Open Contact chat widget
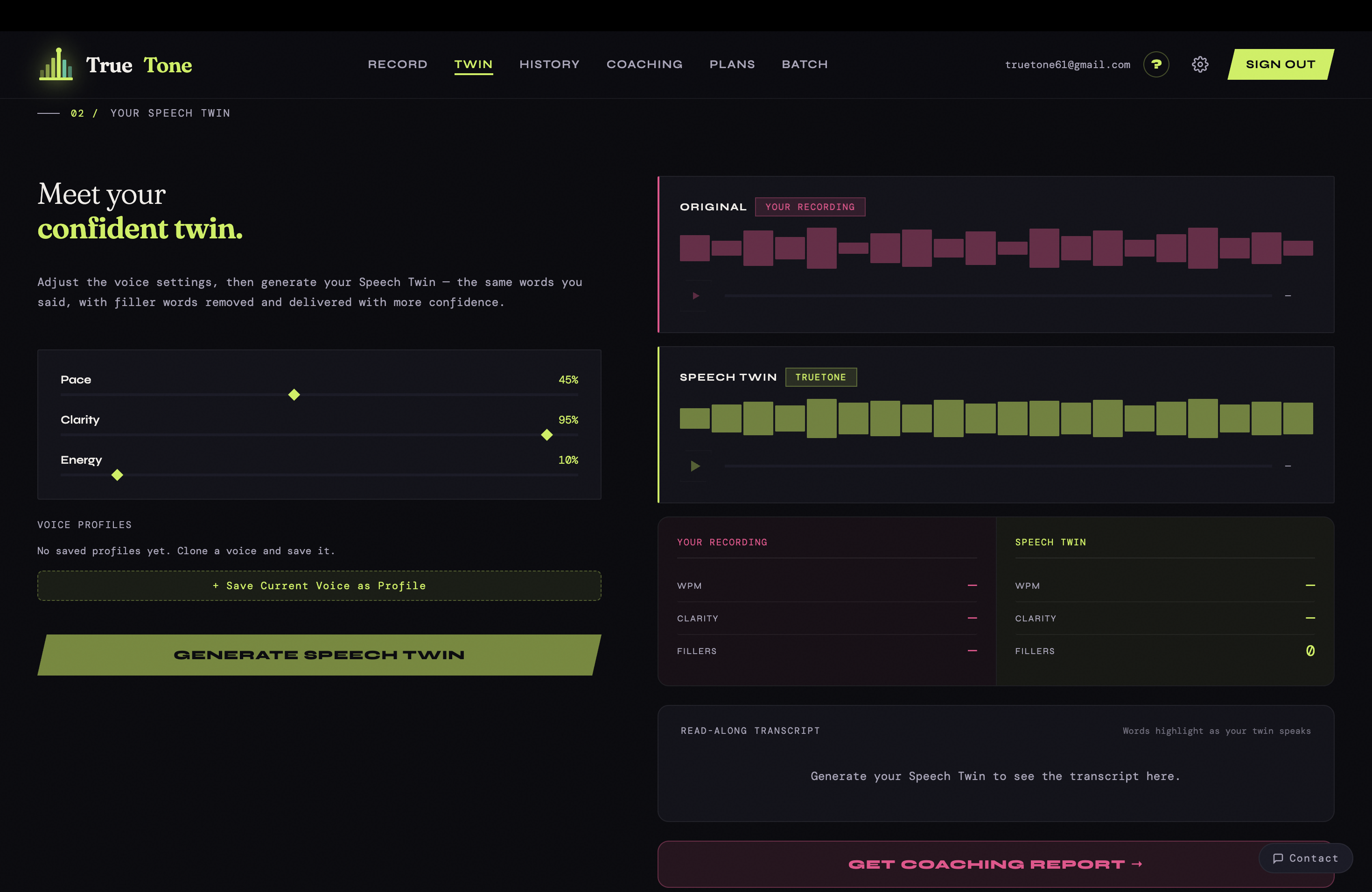The width and height of the screenshot is (1372, 892). pyautogui.click(x=1305, y=858)
